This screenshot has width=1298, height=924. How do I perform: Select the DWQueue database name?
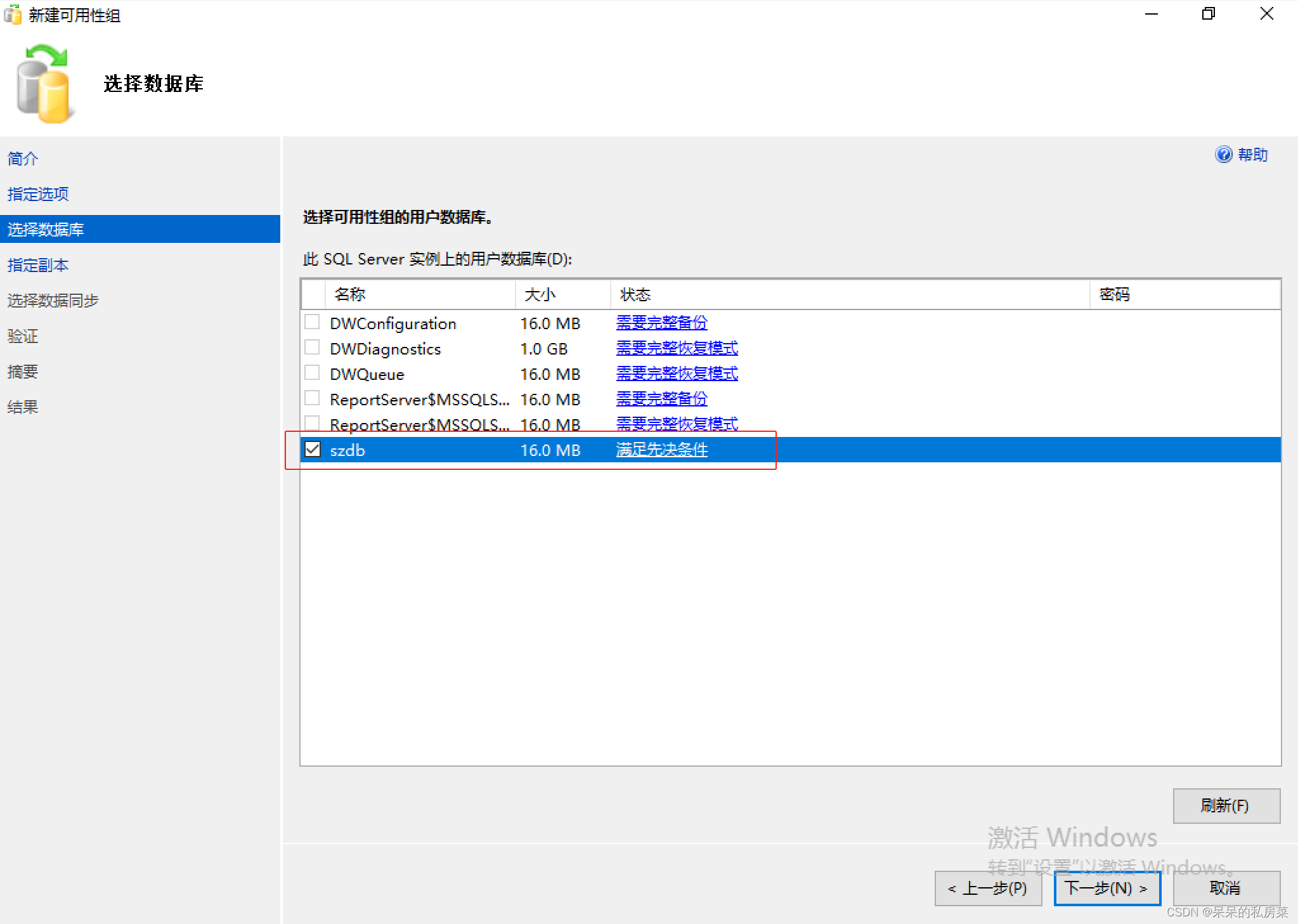tap(367, 374)
